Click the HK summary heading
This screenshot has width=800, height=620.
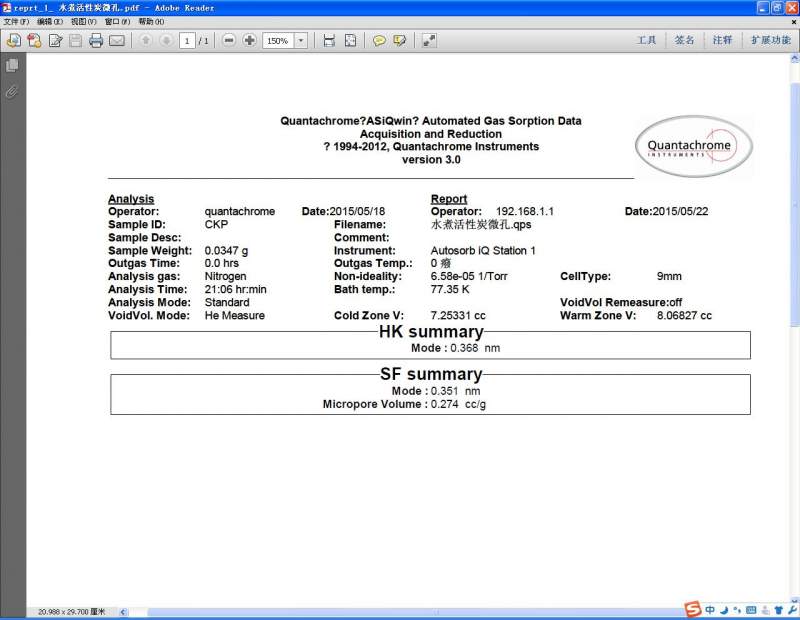(431, 332)
